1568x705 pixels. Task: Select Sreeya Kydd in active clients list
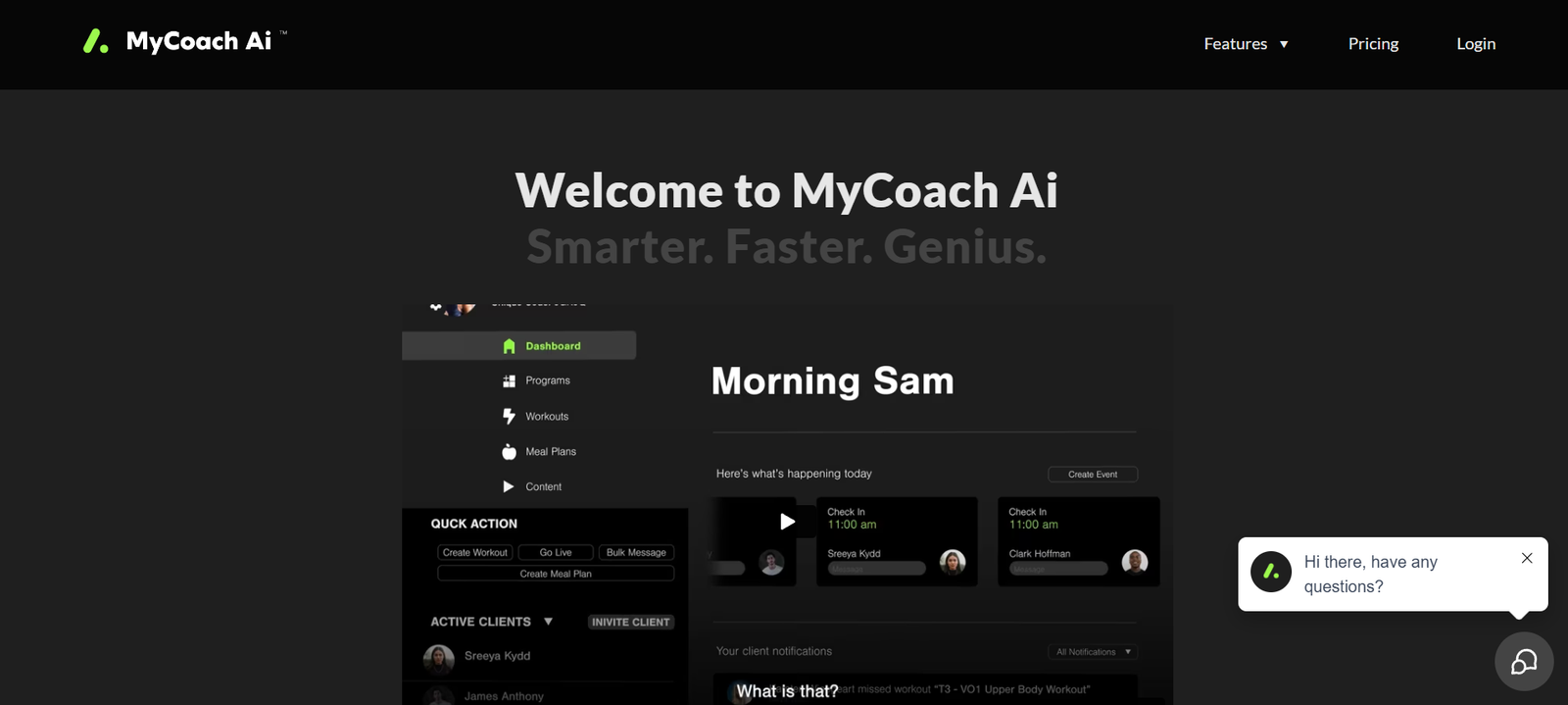click(x=497, y=656)
